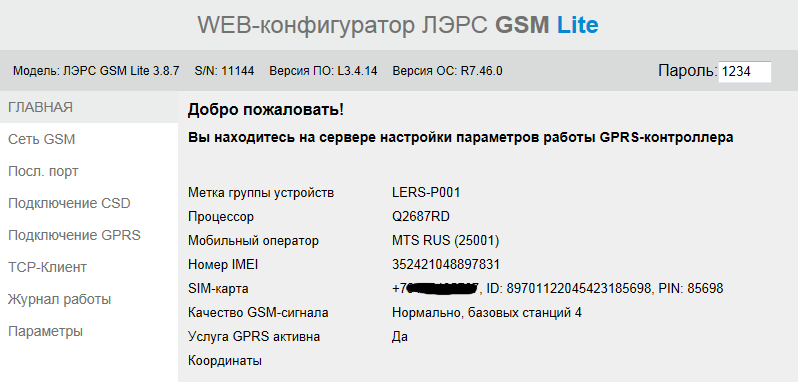Click the Версия ОС: R7.46.0 label
Screen dimensions: 799x382
pyautogui.click(x=447, y=71)
